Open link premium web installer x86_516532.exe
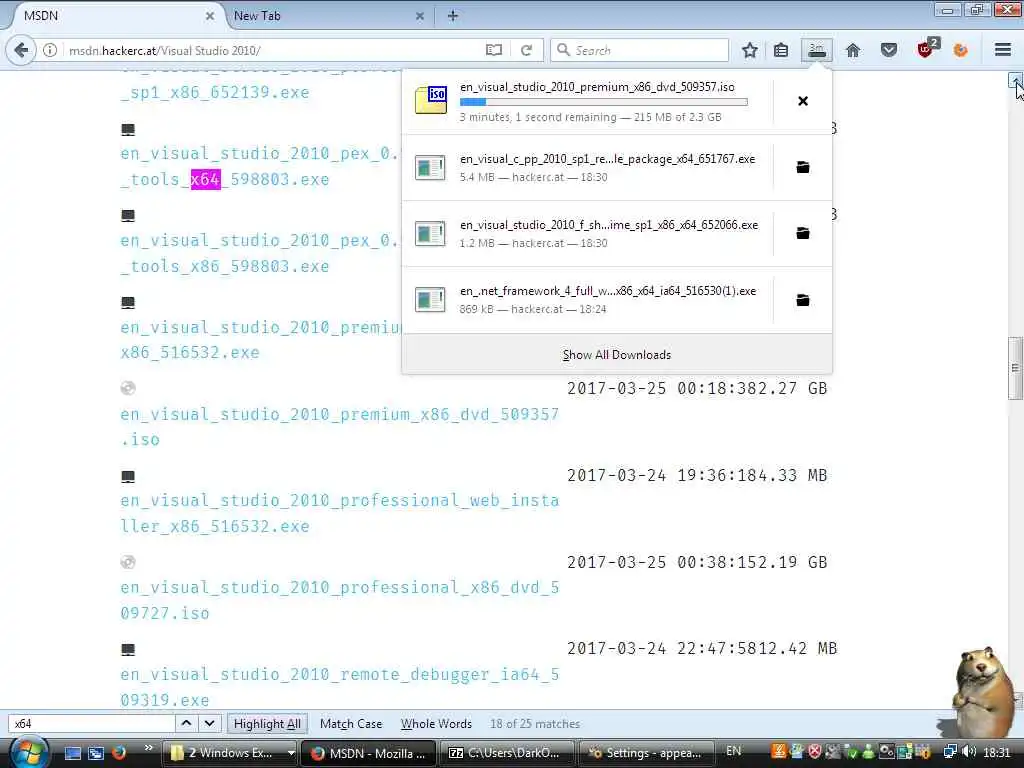 [x=261, y=340]
